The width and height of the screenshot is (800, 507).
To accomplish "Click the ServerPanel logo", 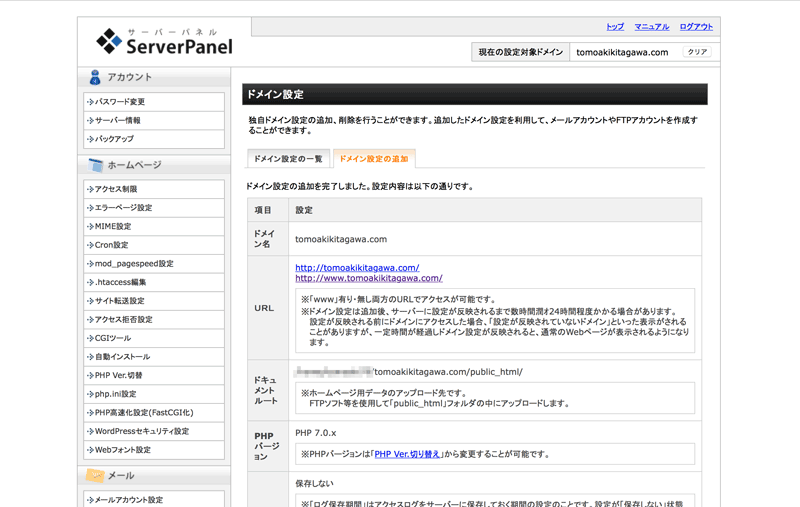I will click(164, 41).
